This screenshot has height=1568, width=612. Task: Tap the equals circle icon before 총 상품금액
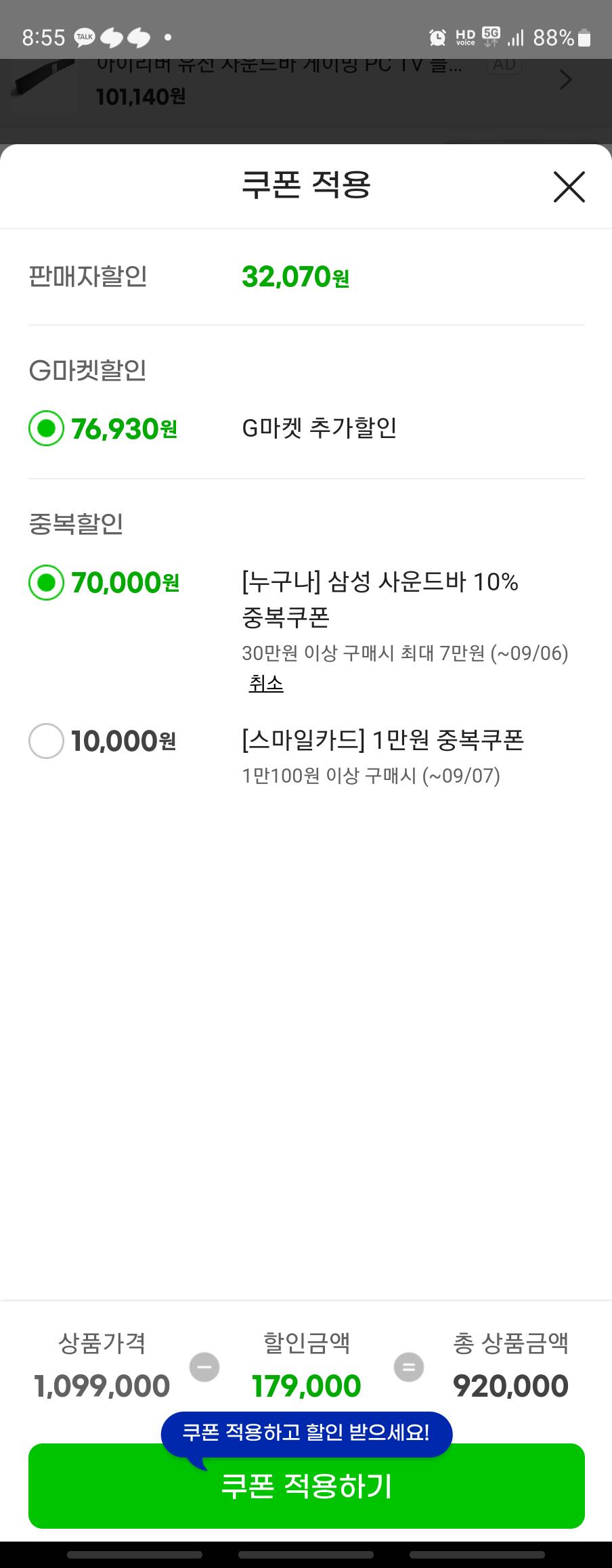click(x=409, y=1366)
